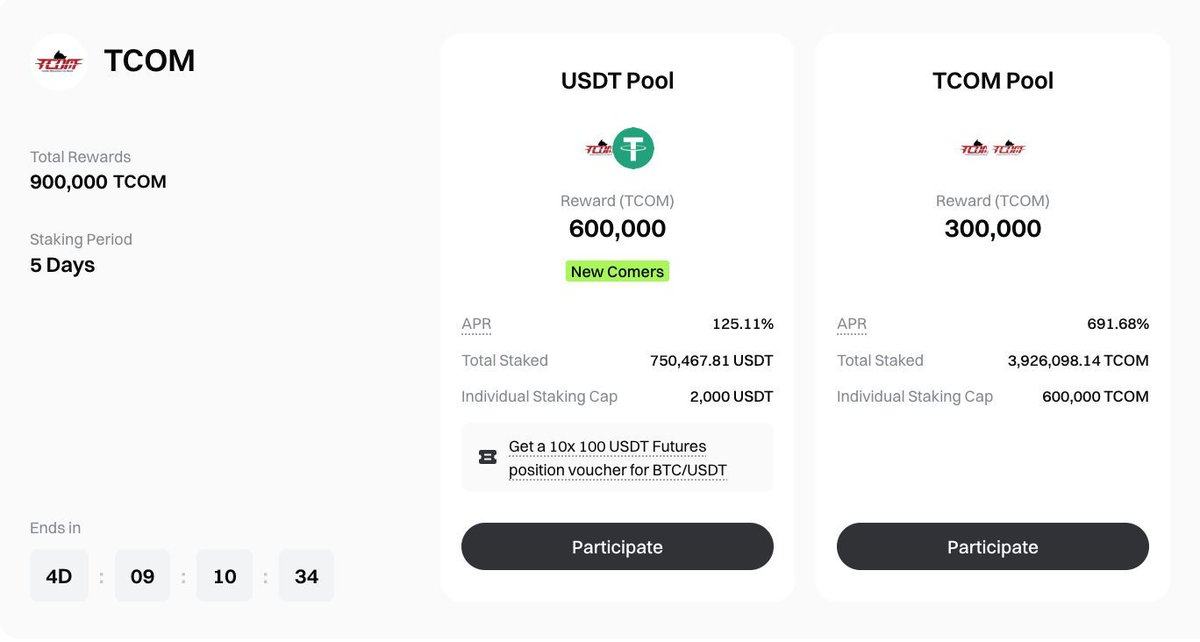Click the TCOM icon beside Tether logo
The width and height of the screenshot is (1200, 642).
tap(599, 149)
